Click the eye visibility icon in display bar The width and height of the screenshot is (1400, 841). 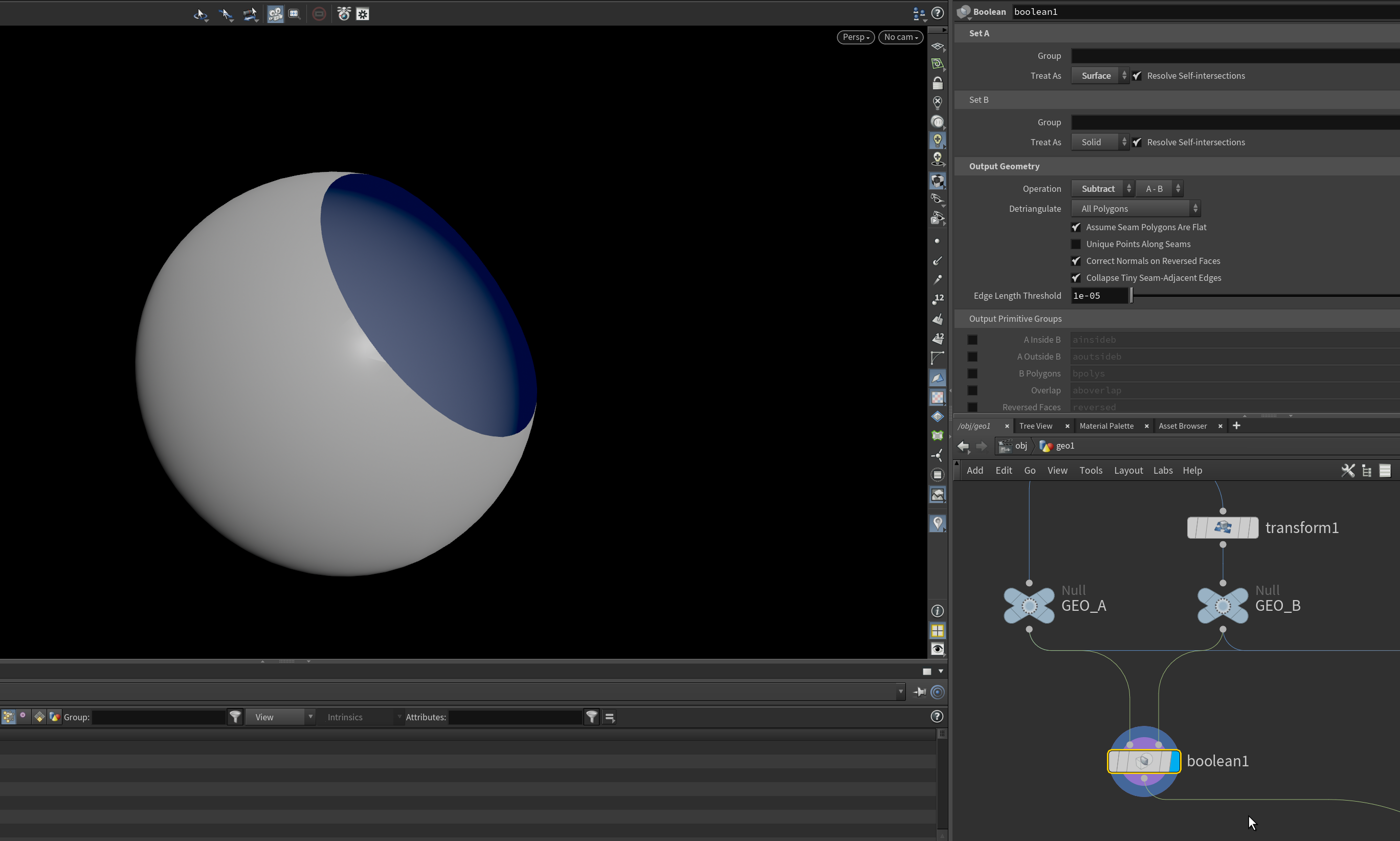click(x=937, y=650)
